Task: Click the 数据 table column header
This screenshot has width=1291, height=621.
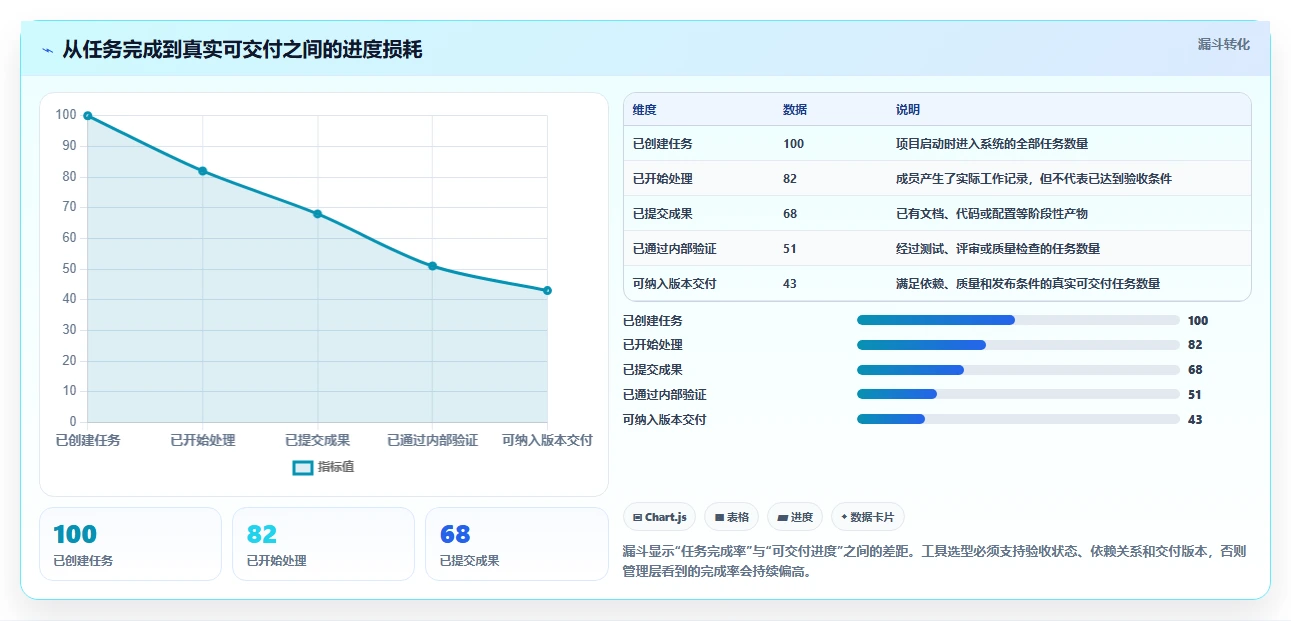Action: click(x=795, y=110)
